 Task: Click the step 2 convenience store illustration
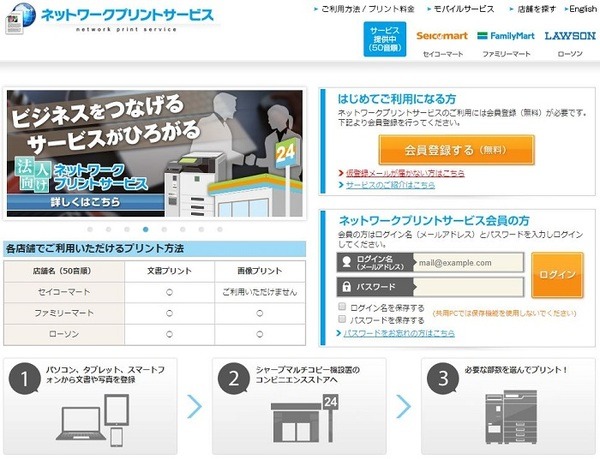(x=305, y=418)
